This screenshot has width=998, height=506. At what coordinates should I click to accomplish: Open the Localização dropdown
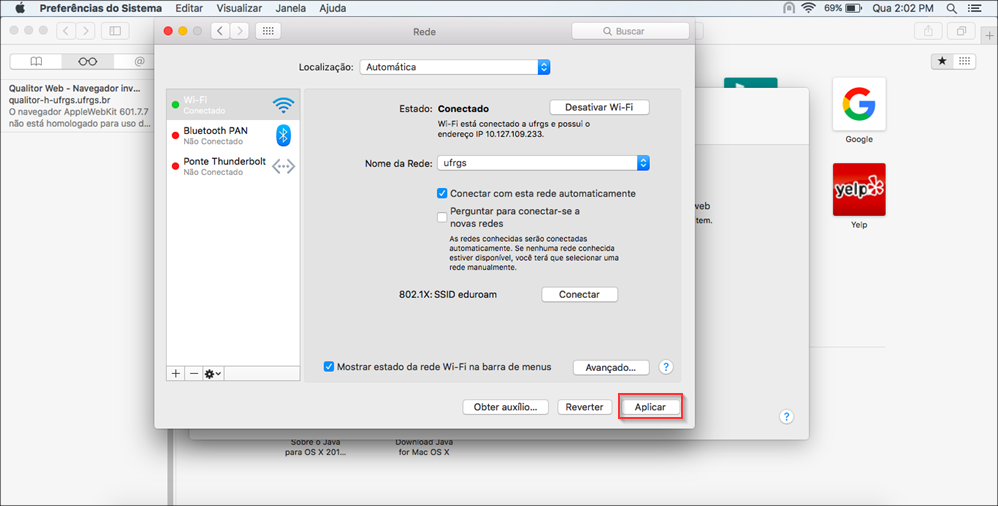[x=454, y=67]
